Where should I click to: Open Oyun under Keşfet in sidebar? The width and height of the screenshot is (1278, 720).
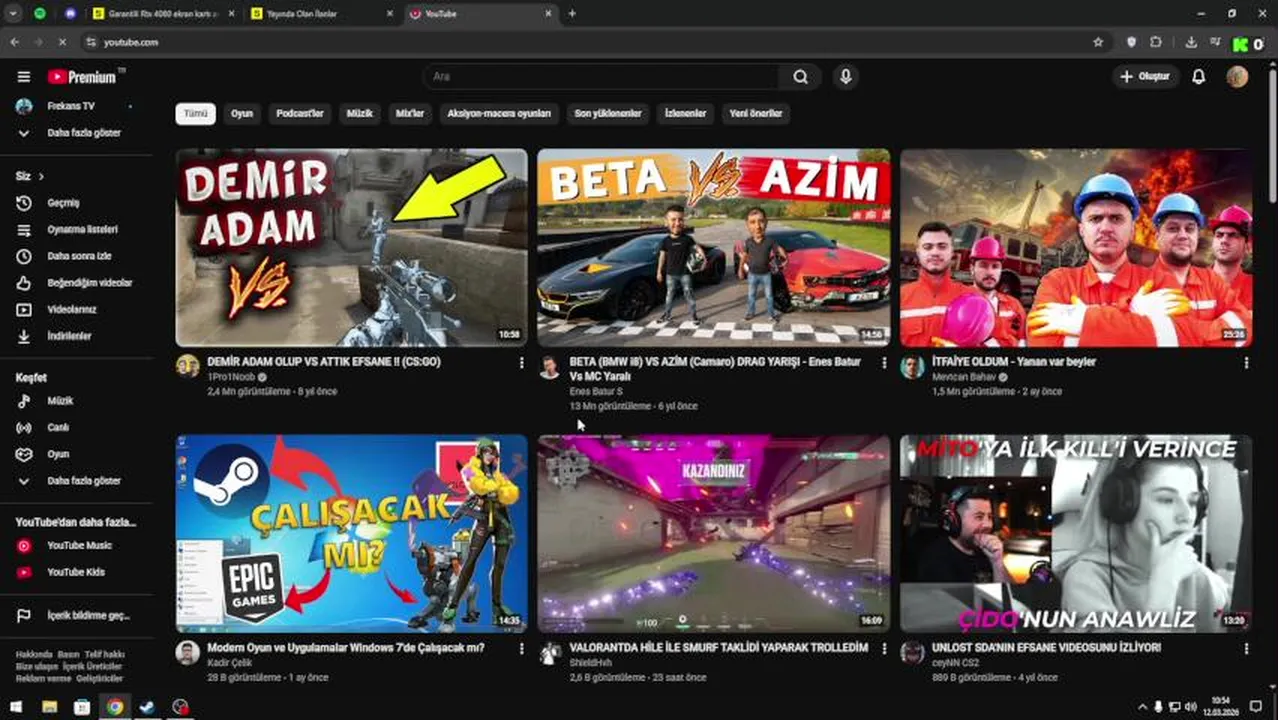tap(76, 454)
